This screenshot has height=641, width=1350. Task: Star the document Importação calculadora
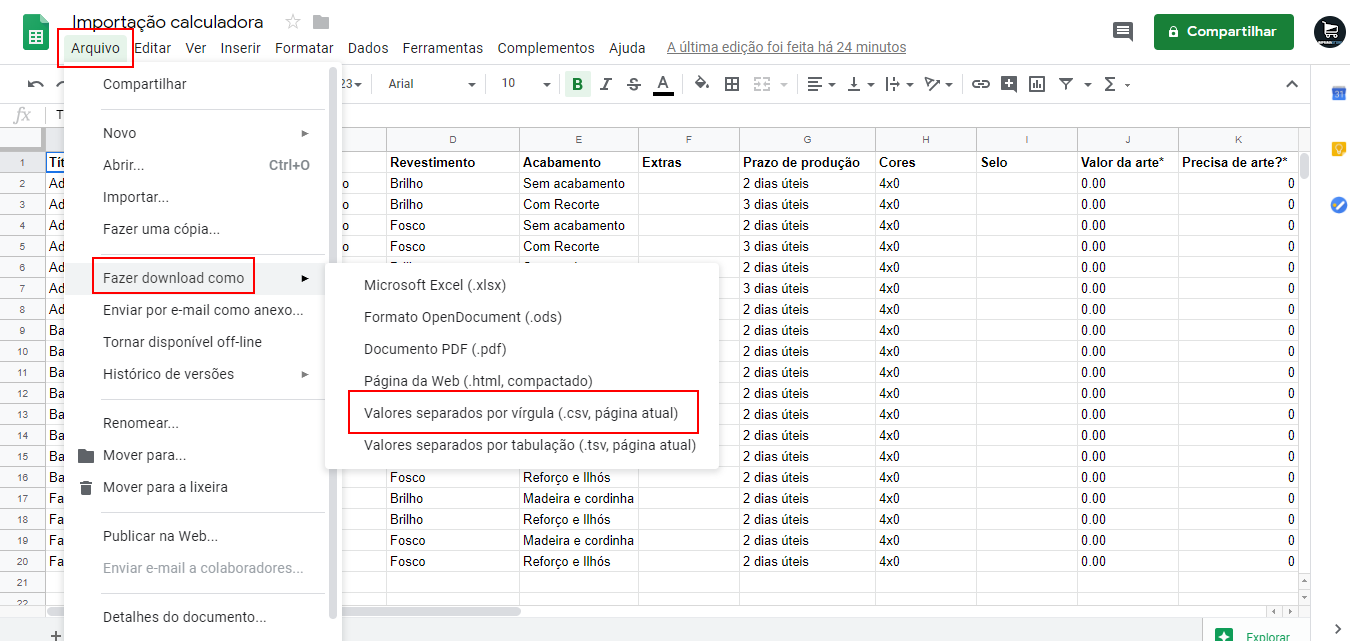293,22
